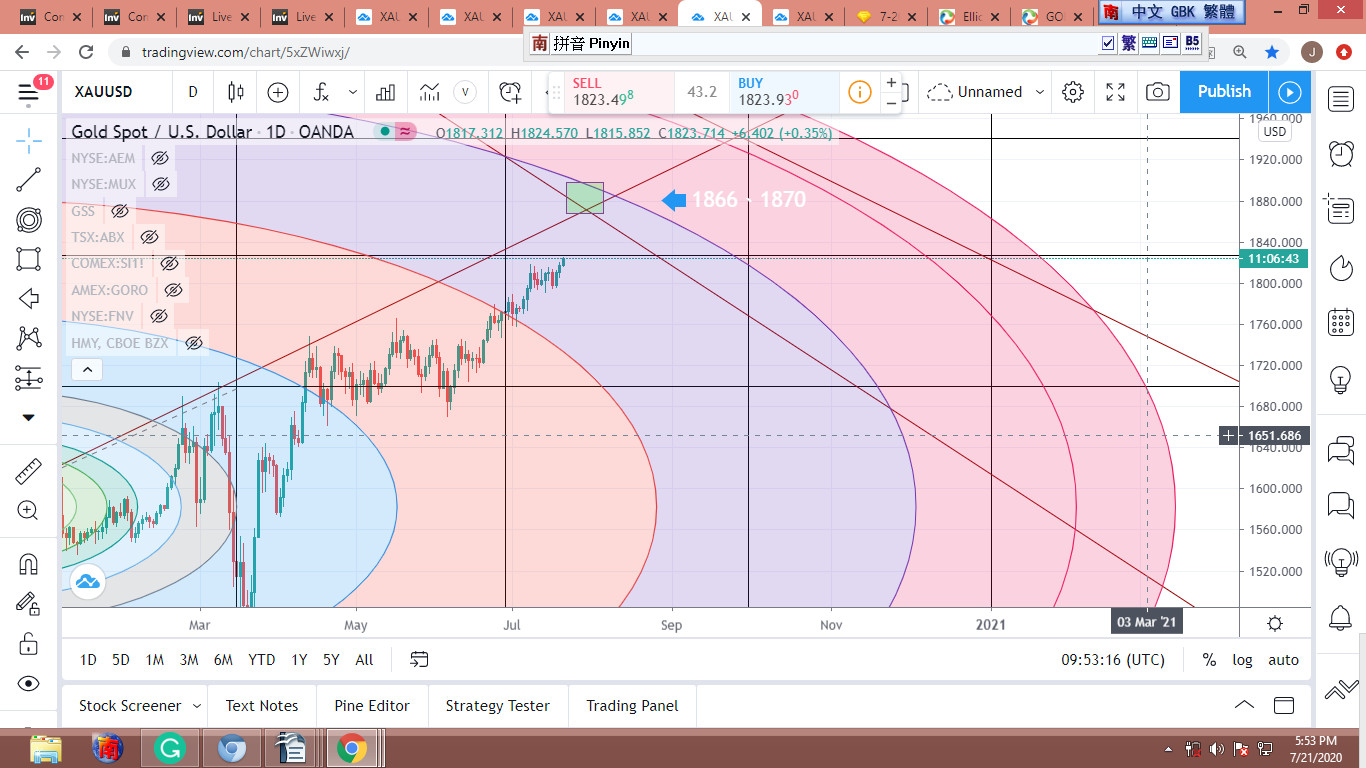Set time range to 6M
The height and width of the screenshot is (768, 1366).
223,660
